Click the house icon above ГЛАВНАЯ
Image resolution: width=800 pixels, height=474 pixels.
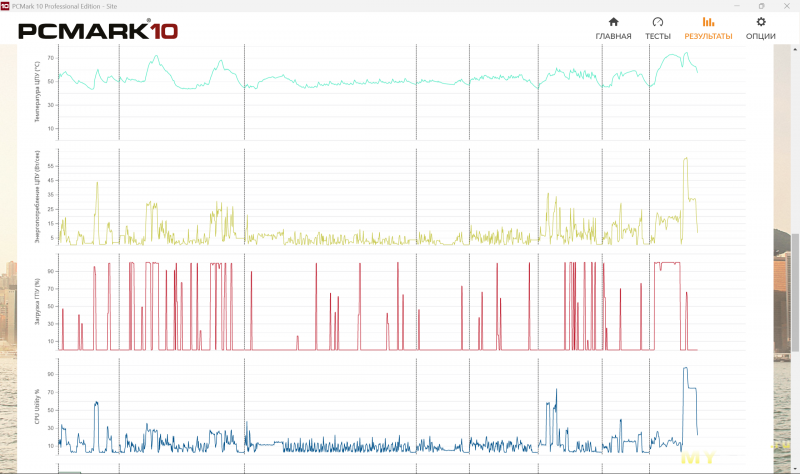pos(613,21)
